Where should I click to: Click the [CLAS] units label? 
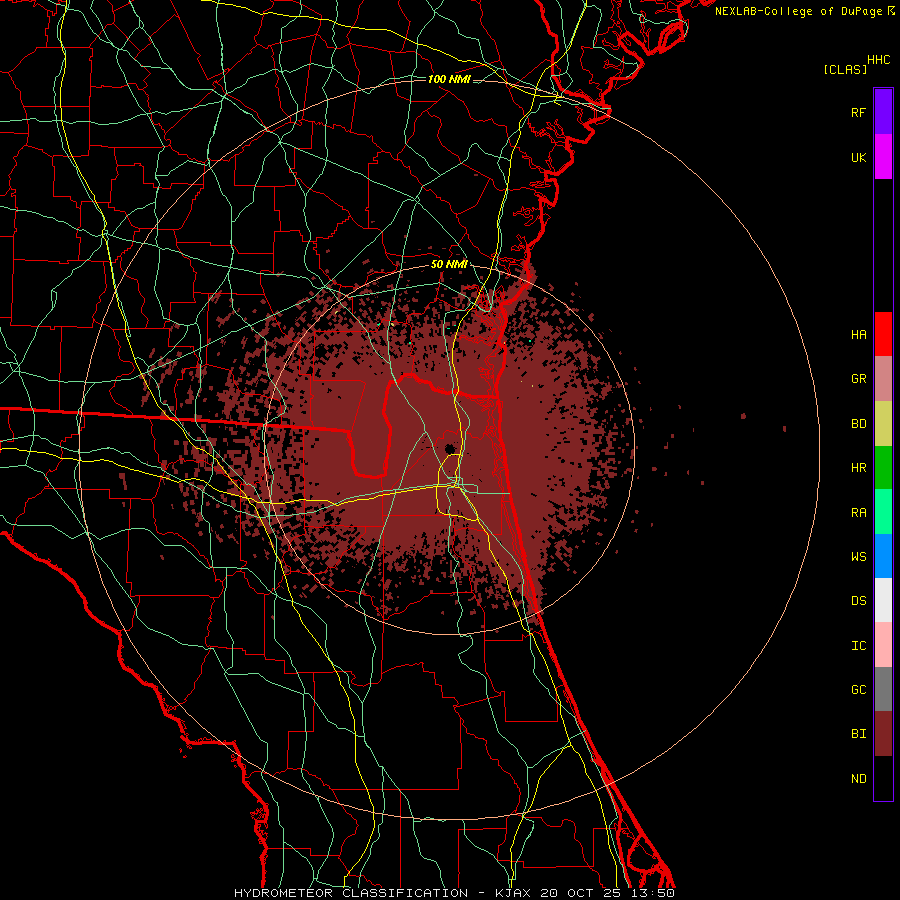845,69
